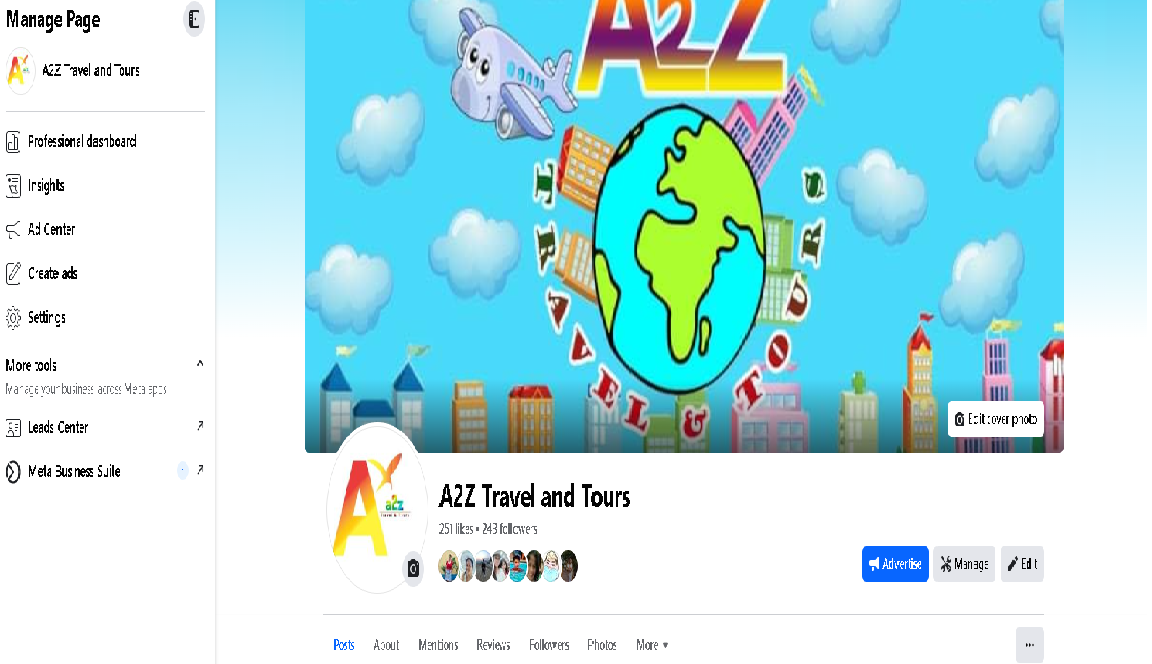The image size is (1152, 664).
Task: Open Professional dashboard from sidebar
Action: pos(105,141)
